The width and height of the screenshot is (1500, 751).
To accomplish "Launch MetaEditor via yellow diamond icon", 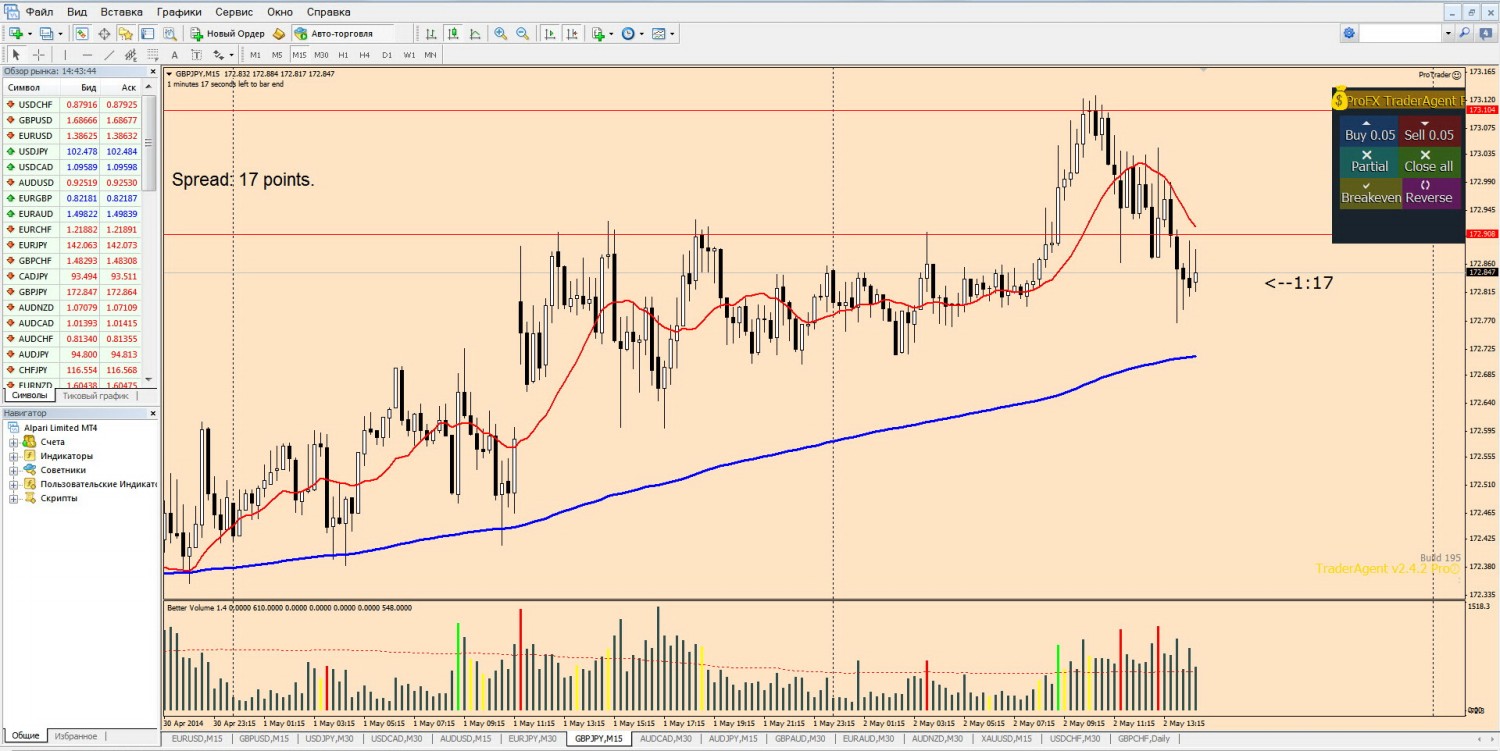I will (279, 33).
